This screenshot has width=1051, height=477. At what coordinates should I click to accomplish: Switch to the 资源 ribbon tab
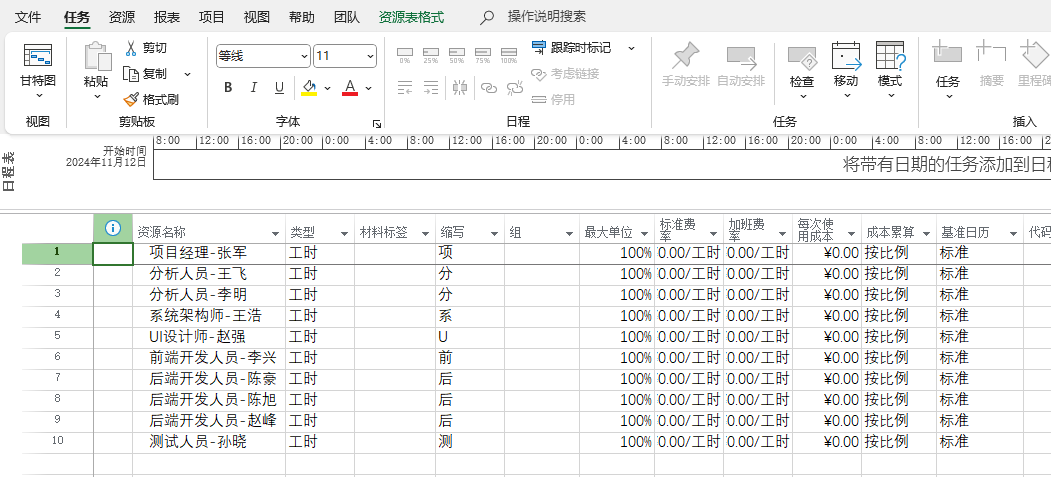tap(121, 17)
